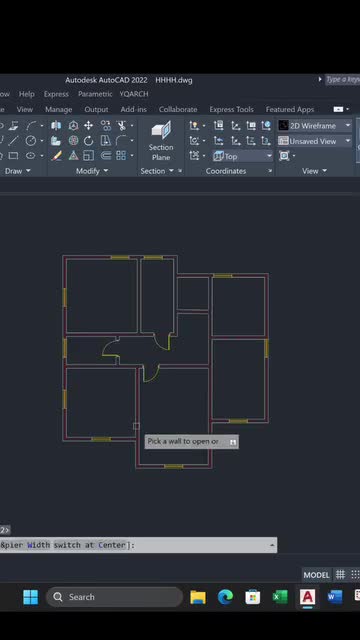The width and height of the screenshot is (360, 640).
Task: Select the Circle tool in Draw panel
Action: [x=31, y=141]
